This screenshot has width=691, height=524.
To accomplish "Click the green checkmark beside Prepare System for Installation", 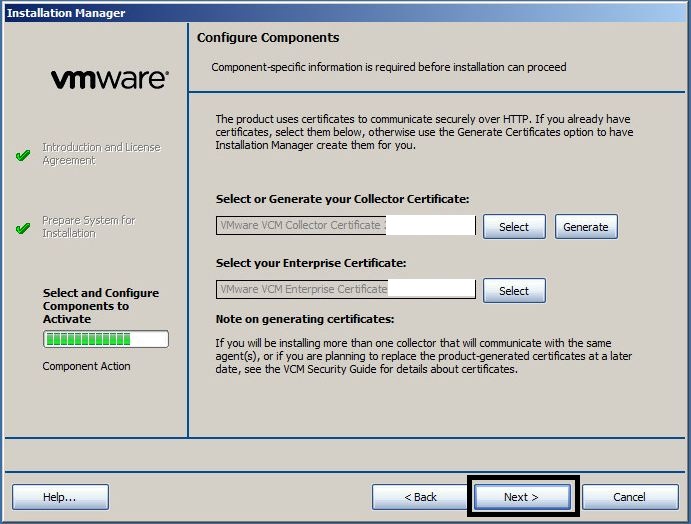I will click(24, 228).
